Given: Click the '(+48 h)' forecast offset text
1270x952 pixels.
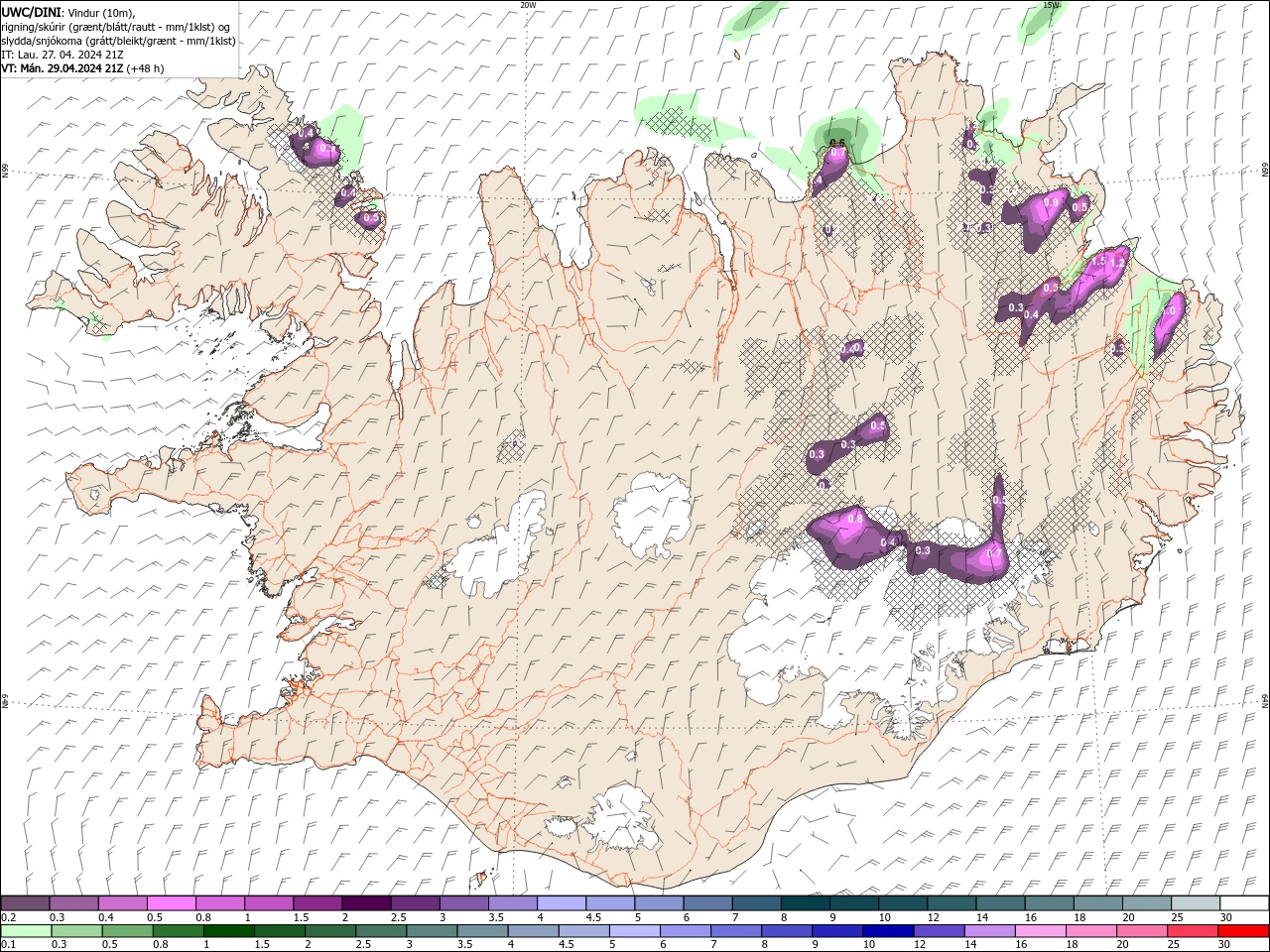Looking at the screenshot, I should pyautogui.click(x=146, y=68).
